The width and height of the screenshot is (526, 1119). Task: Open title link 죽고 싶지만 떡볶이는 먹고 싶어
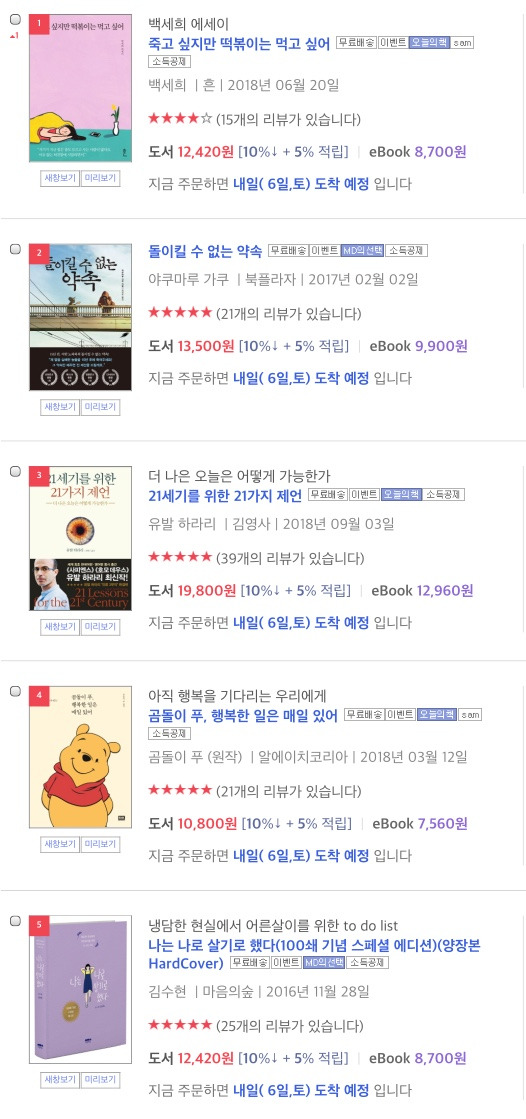point(239,43)
